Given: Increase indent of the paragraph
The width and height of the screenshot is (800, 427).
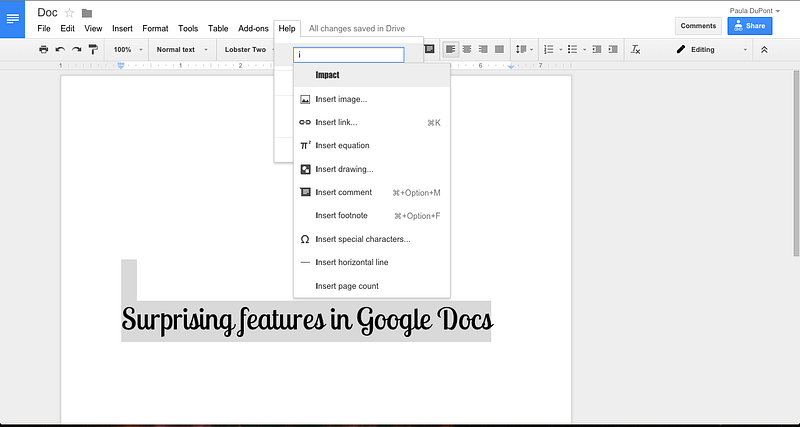Looking at the screenshot, I should [x=612, y=49].
